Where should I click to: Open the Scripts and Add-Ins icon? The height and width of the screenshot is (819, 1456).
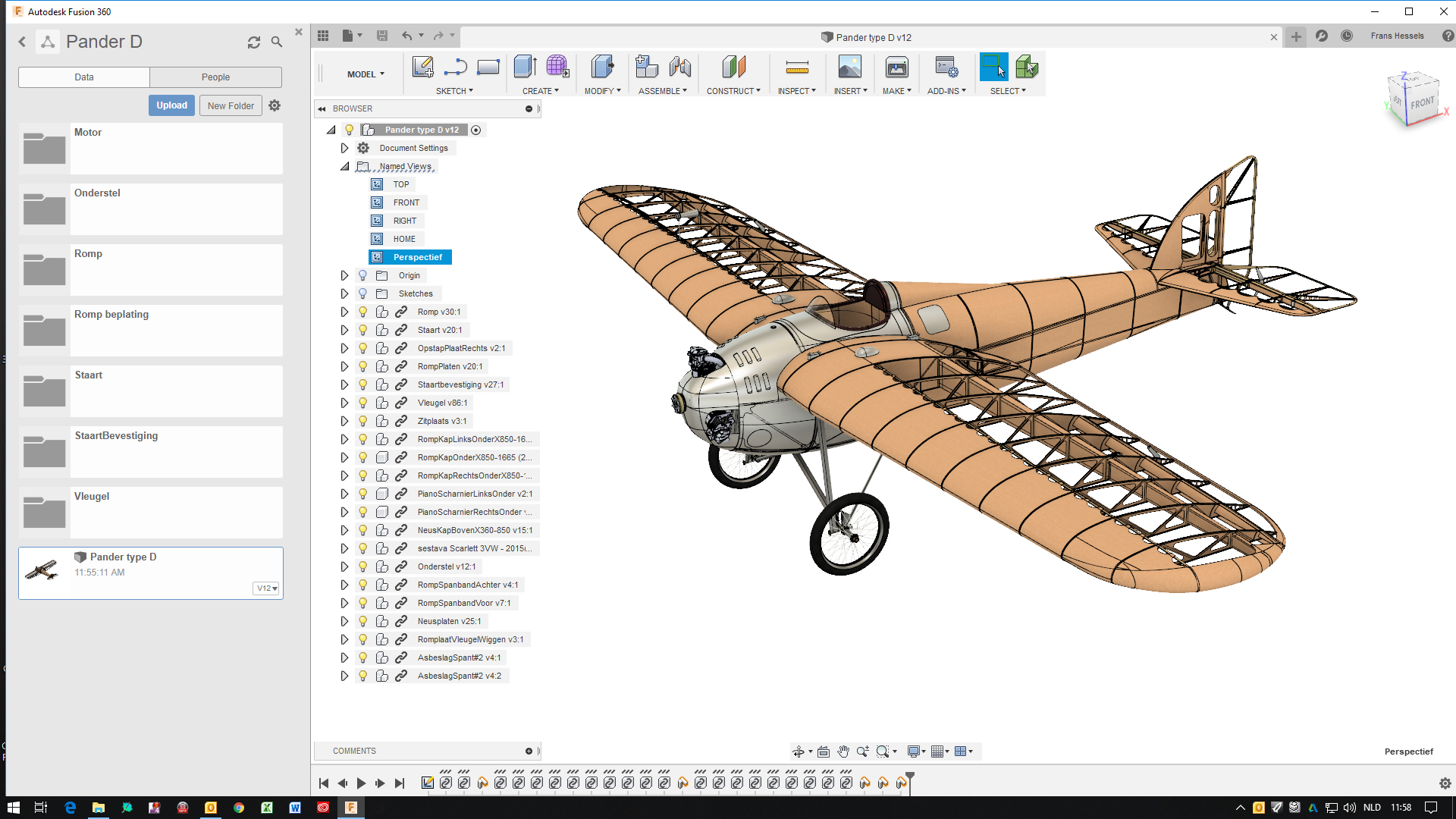point(946,67)
